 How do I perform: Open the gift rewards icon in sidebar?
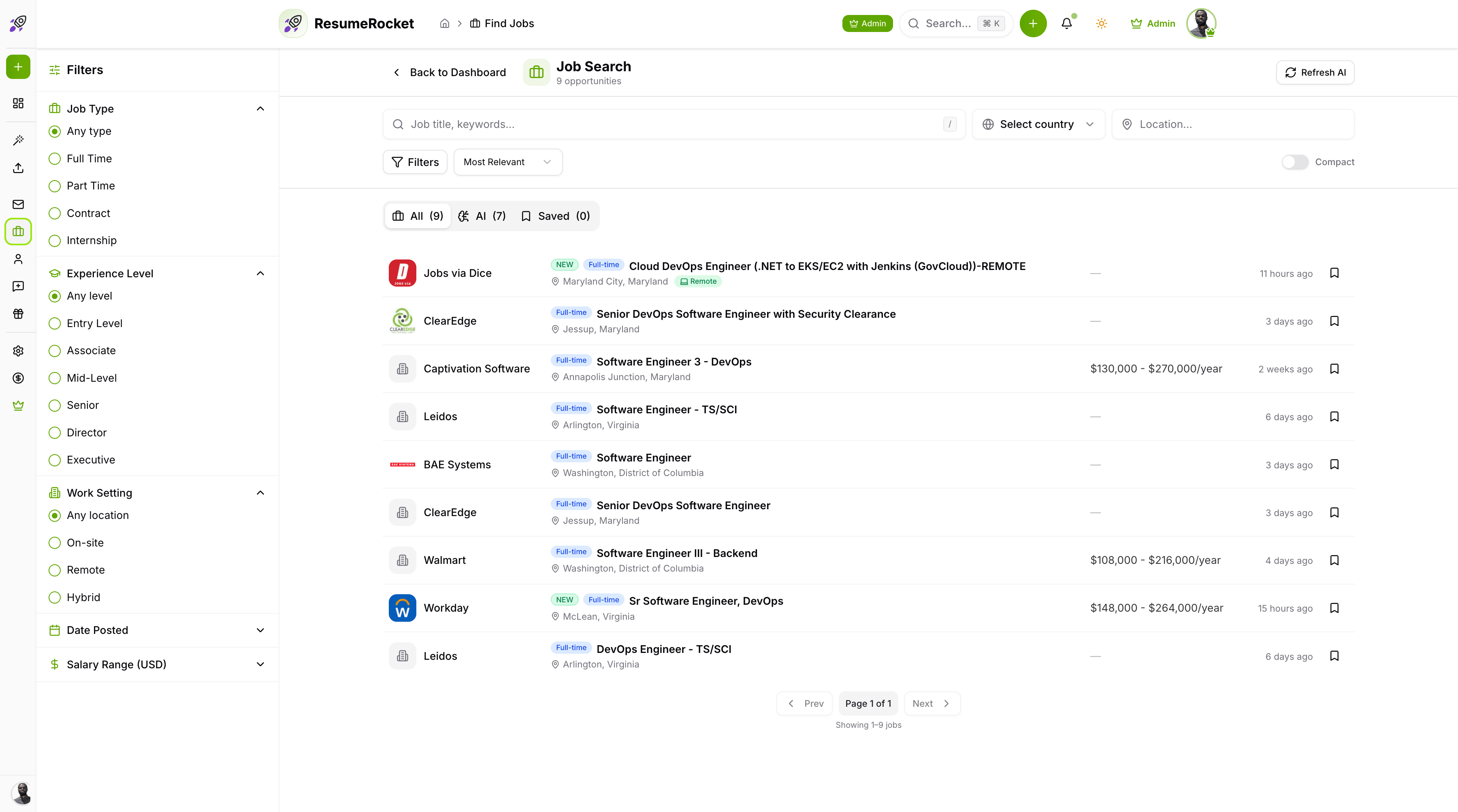[18, 313]
